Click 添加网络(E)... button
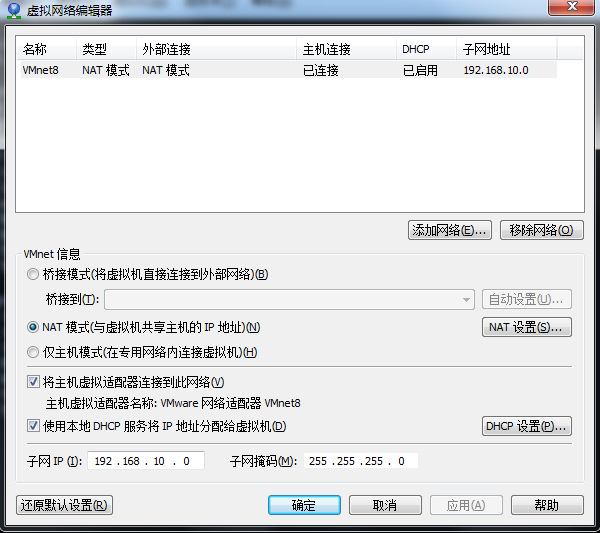This screenshot has width=600, height=533. 450,230
